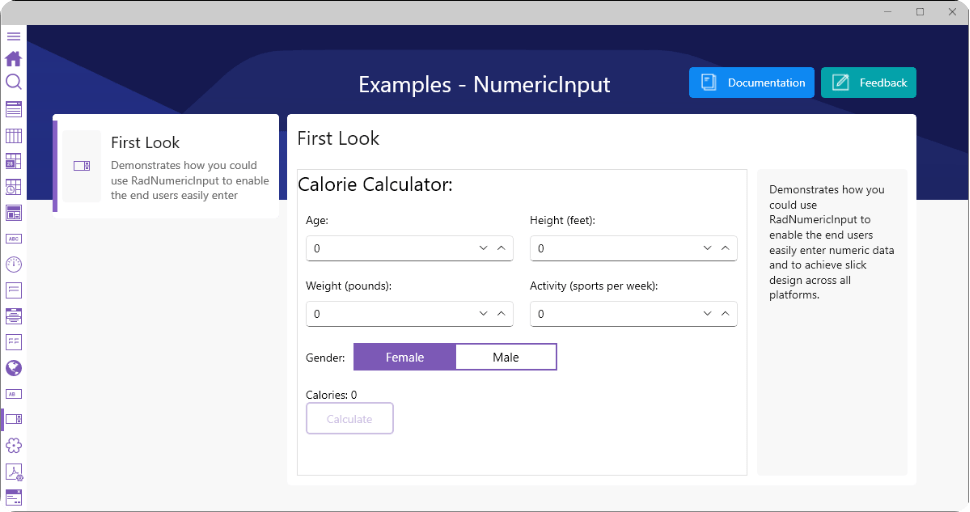Decrease Activity value with down chevron
This screenshot has height=512, width=970.
[707, 314]
